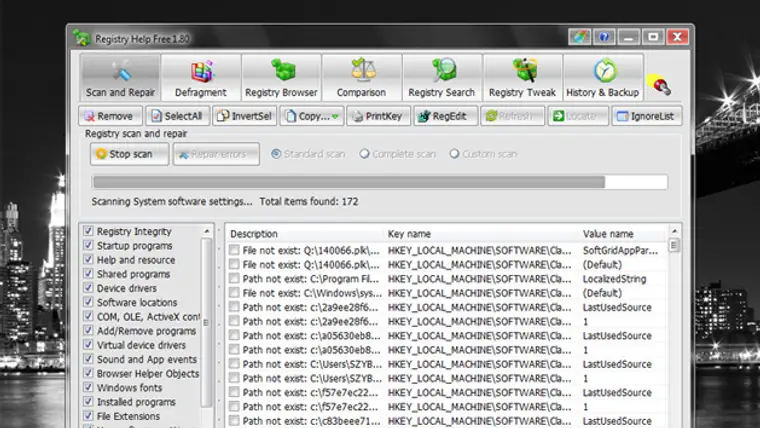The height and width of the screenshot is (428, 760).
Task: Uncheck the Registry Integrity checkbox
Action: (x=89, y=232)
